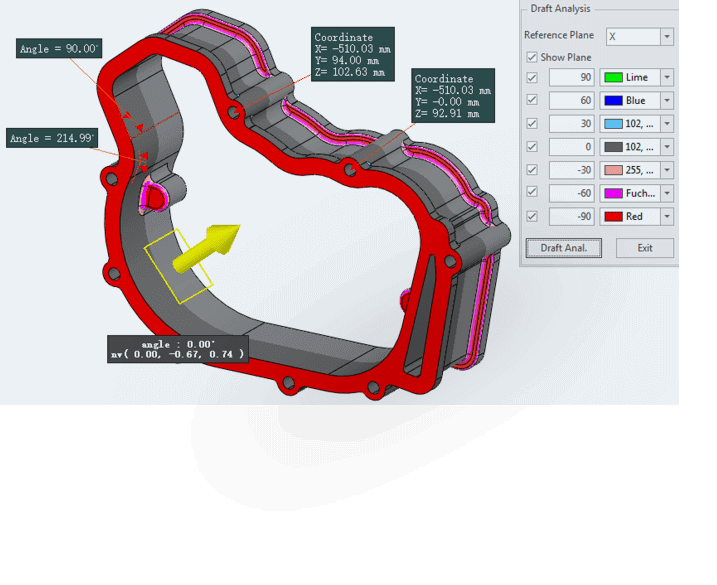Image resolution: width=717 pixels, height=585 pixels.
Task: Click the Blue color swatch
Action: click(x=613, y=101)
